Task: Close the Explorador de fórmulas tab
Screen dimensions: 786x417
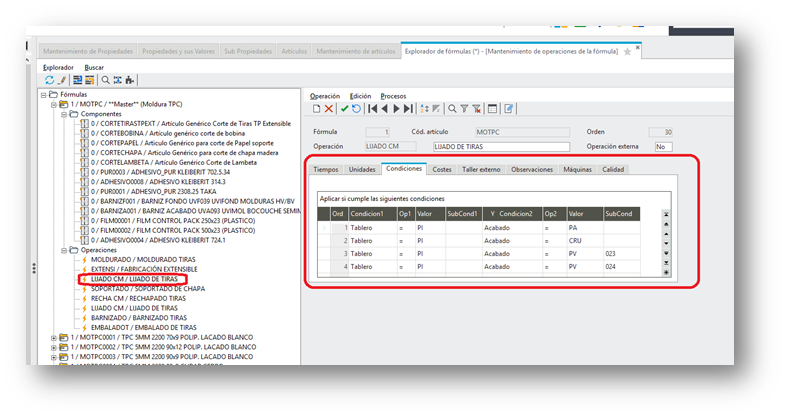Action: 638,48
